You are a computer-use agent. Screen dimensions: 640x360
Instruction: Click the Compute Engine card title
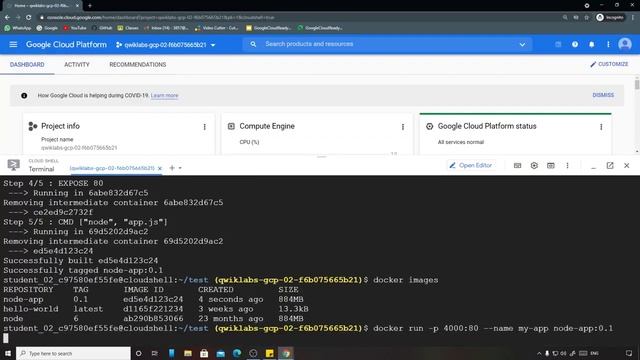(x=267, y=126)
